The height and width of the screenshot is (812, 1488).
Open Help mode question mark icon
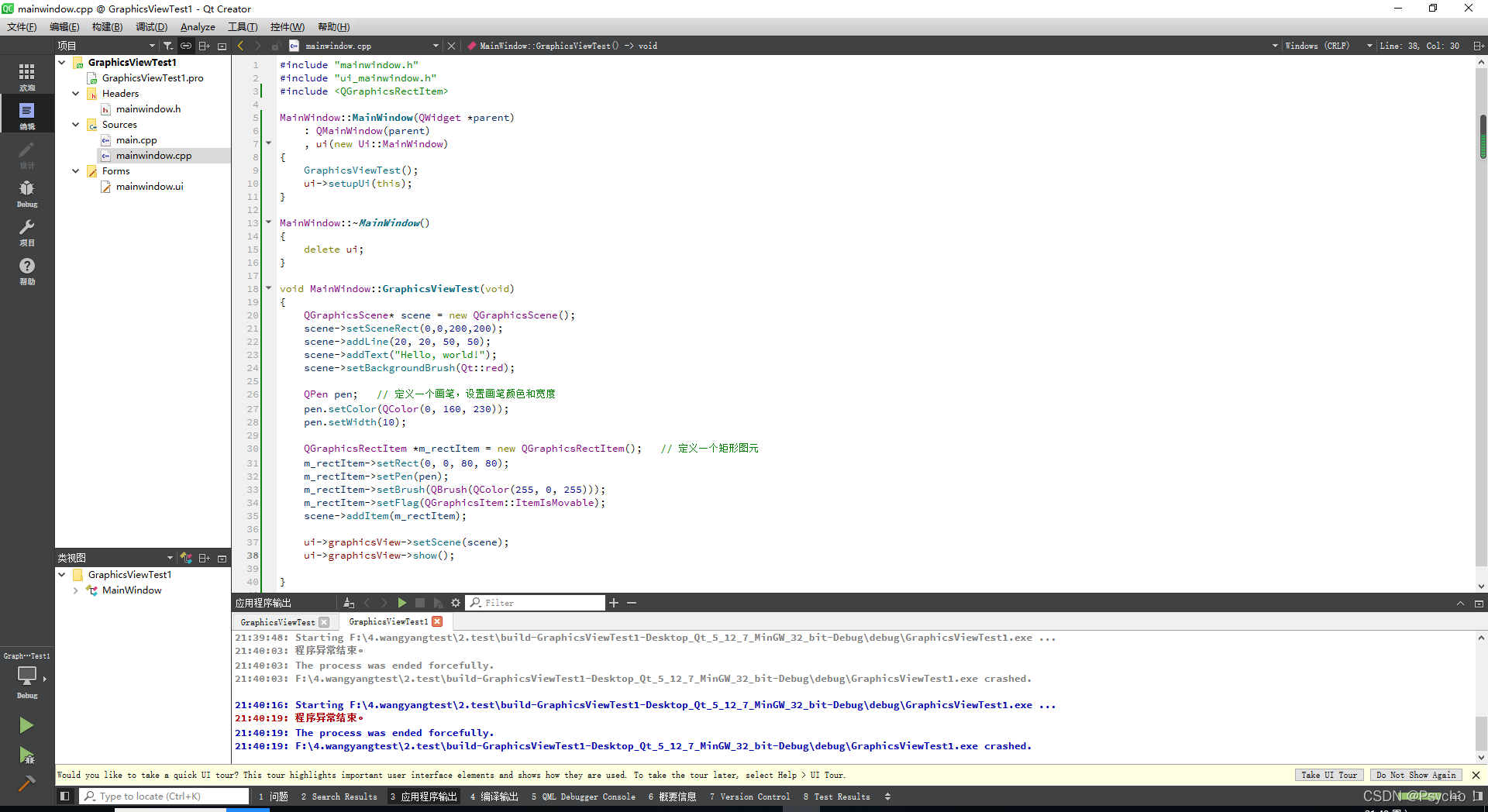pyautogui.click(x=27, y=270)
